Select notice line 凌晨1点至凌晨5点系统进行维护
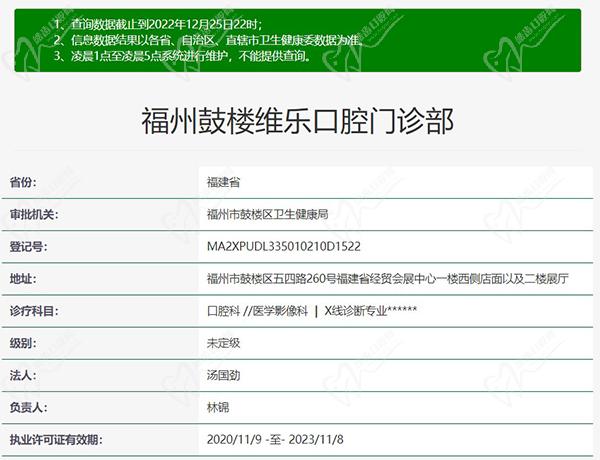Viewport: 600px width, 460px height. [x=182, y=56]
